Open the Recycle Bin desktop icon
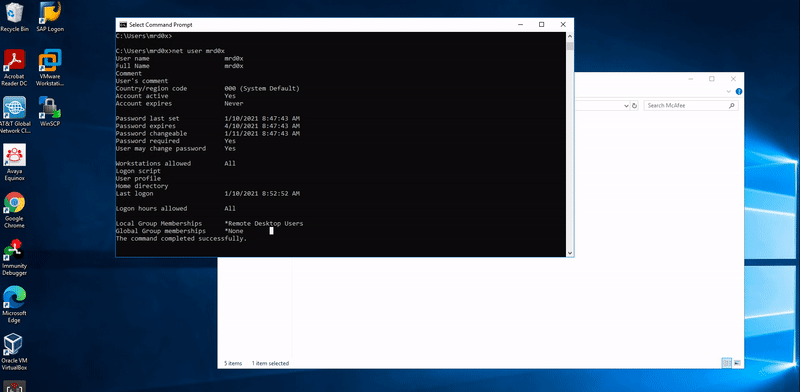800x392 pixels. 14,16
